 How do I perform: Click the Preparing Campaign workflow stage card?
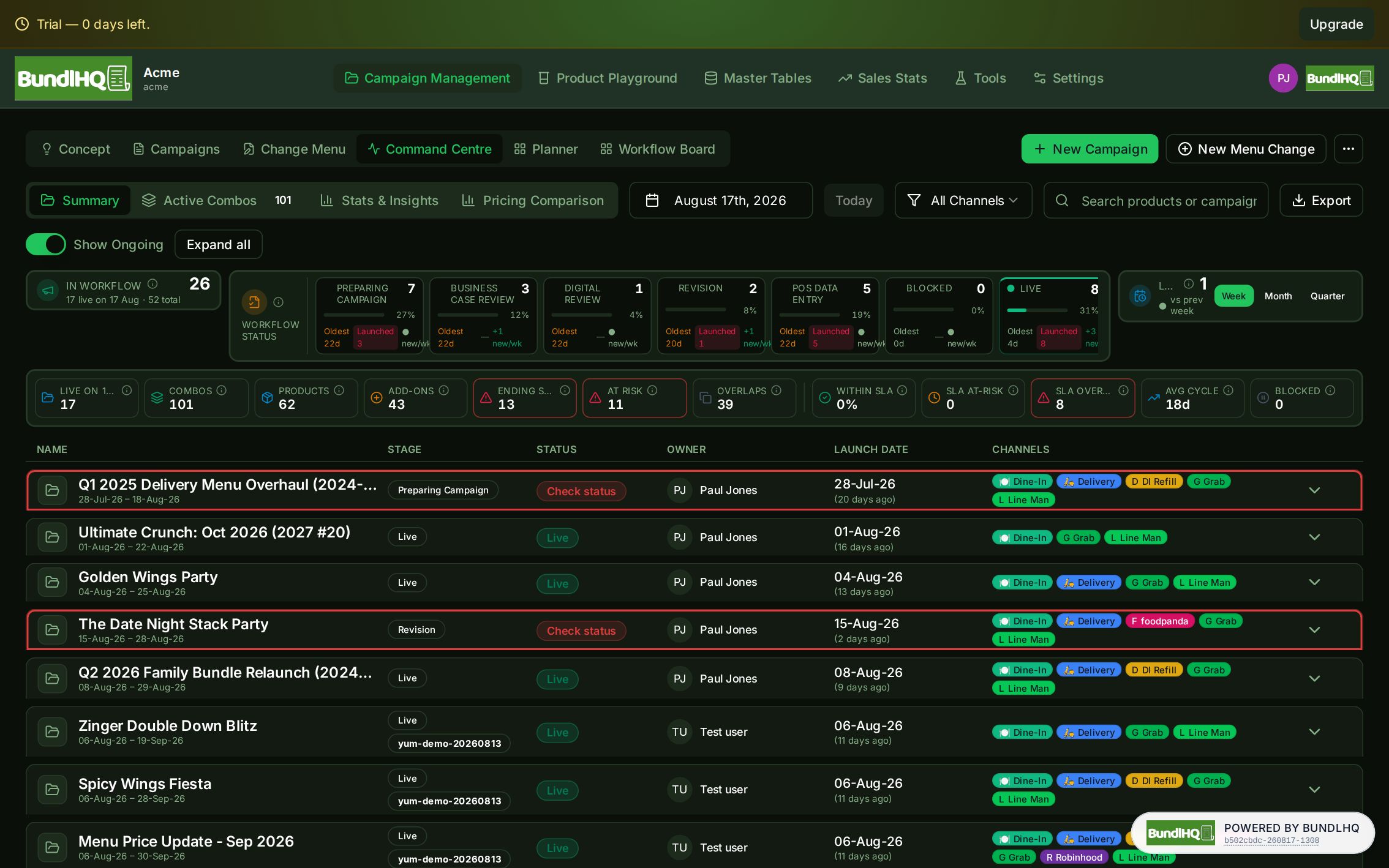point(370,315)
